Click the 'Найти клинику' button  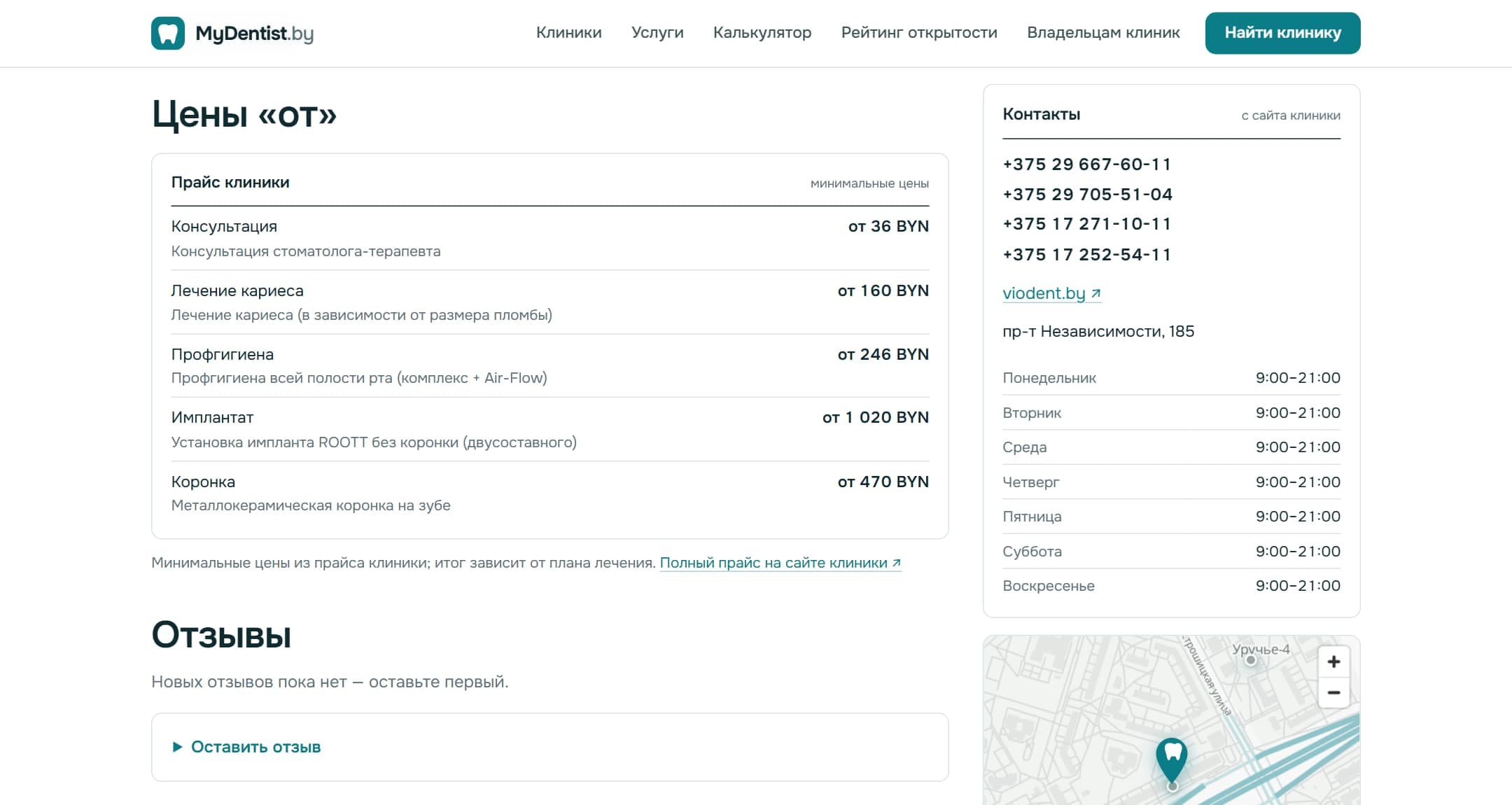pos(1282,33)
